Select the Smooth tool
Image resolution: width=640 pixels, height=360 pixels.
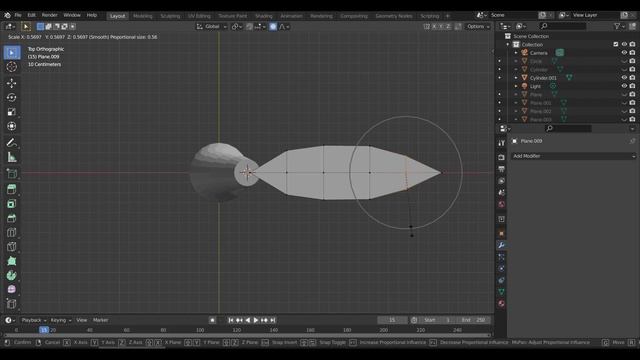(x=11, y=289)
